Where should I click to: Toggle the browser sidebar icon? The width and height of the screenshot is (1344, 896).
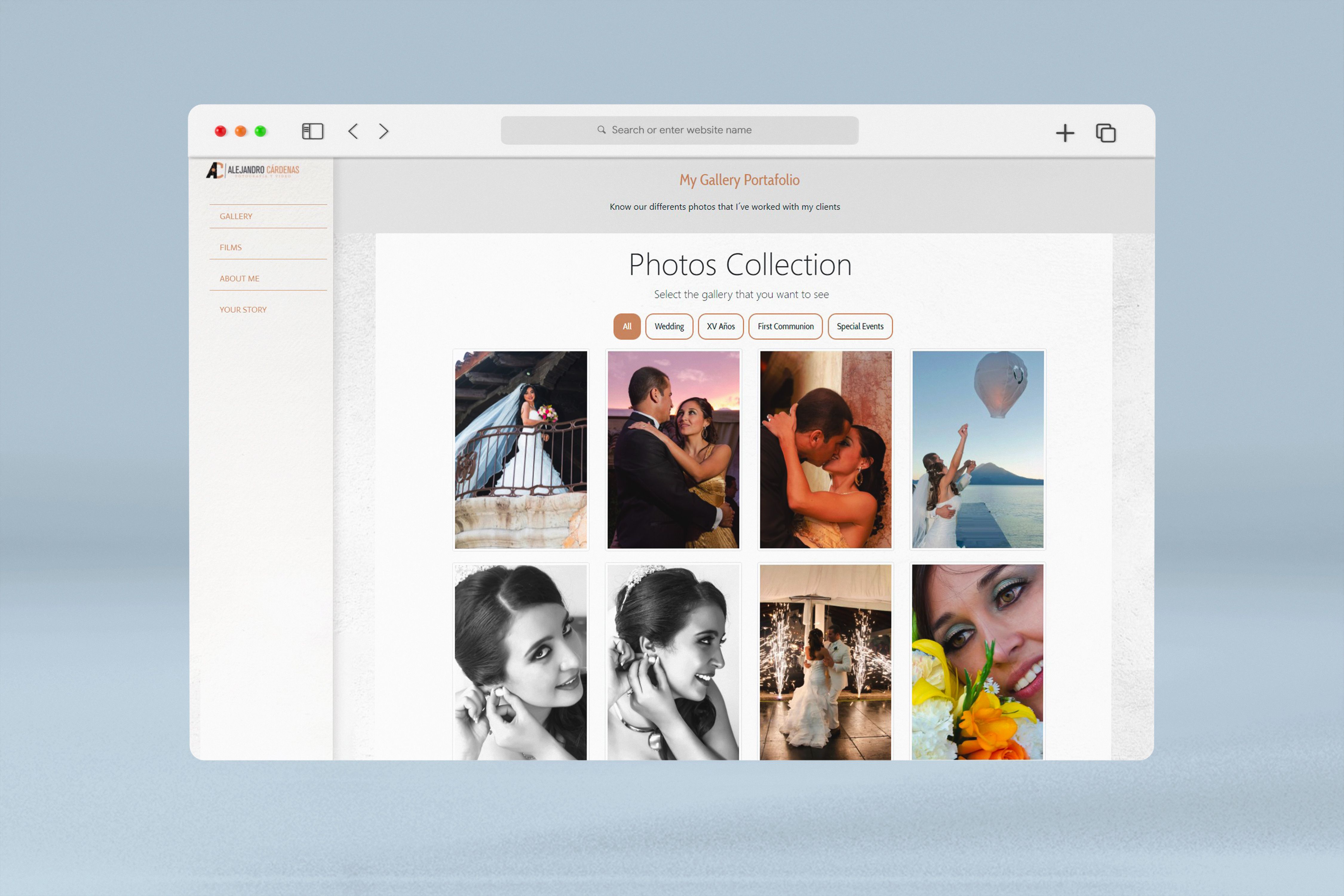pyautogui.click(x=313, y=131)
